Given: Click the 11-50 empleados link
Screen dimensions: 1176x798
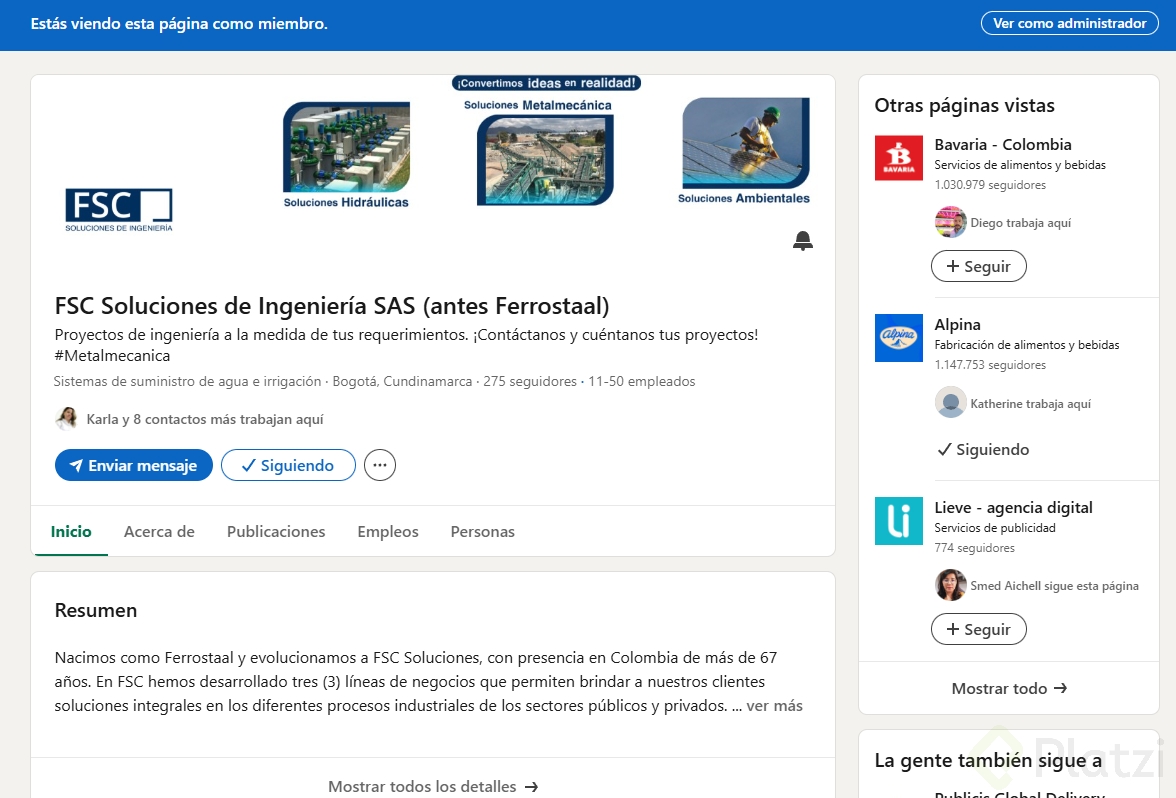Looking at the screenshot, I should [641, 381].
